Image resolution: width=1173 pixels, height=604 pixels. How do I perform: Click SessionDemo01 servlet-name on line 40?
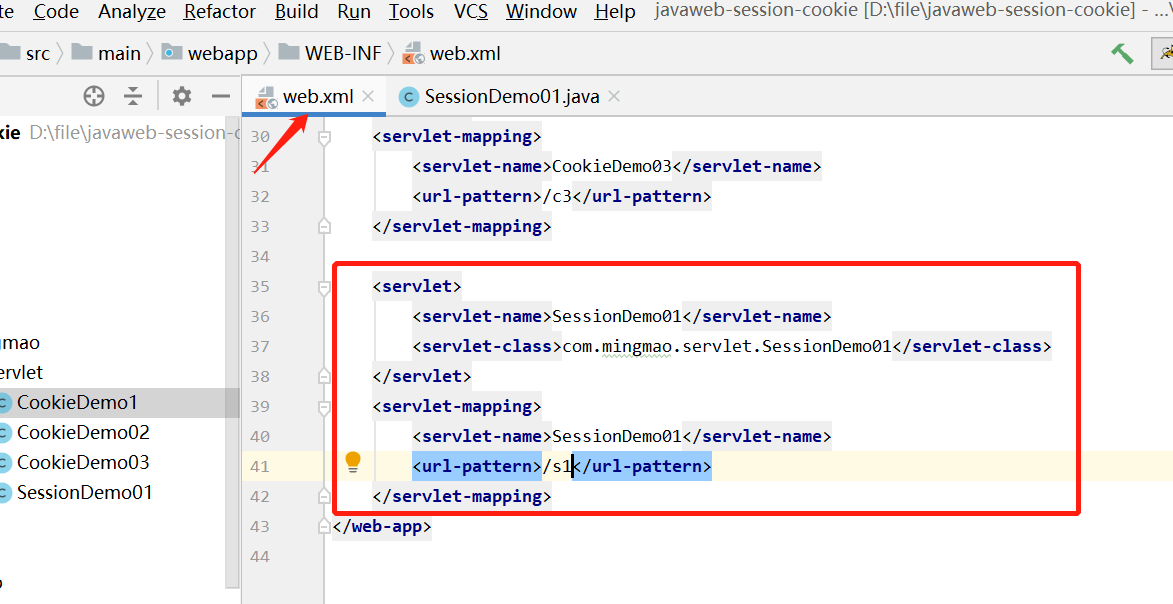coord(617,436)
